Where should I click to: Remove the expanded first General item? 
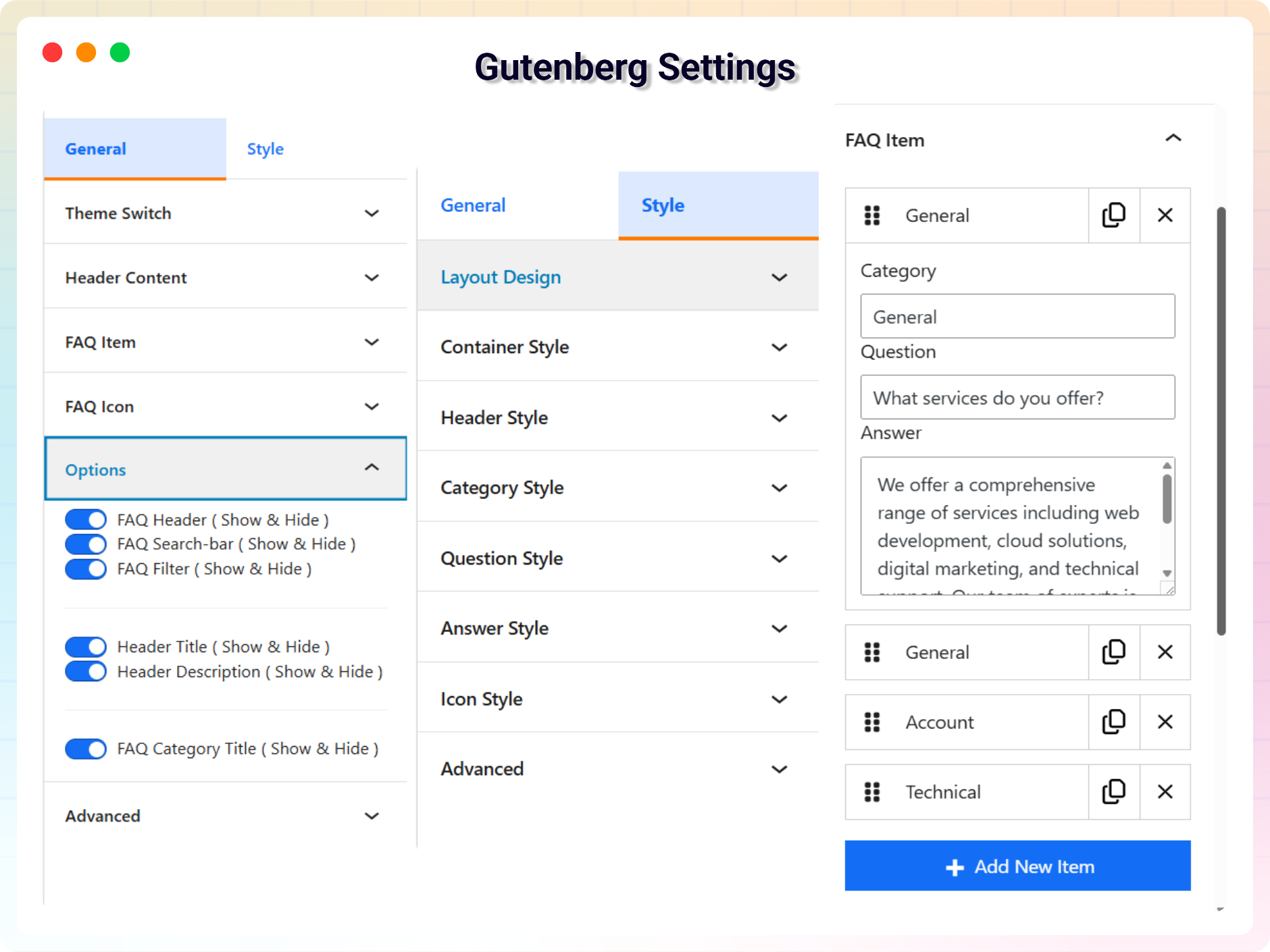[1165, 215]
